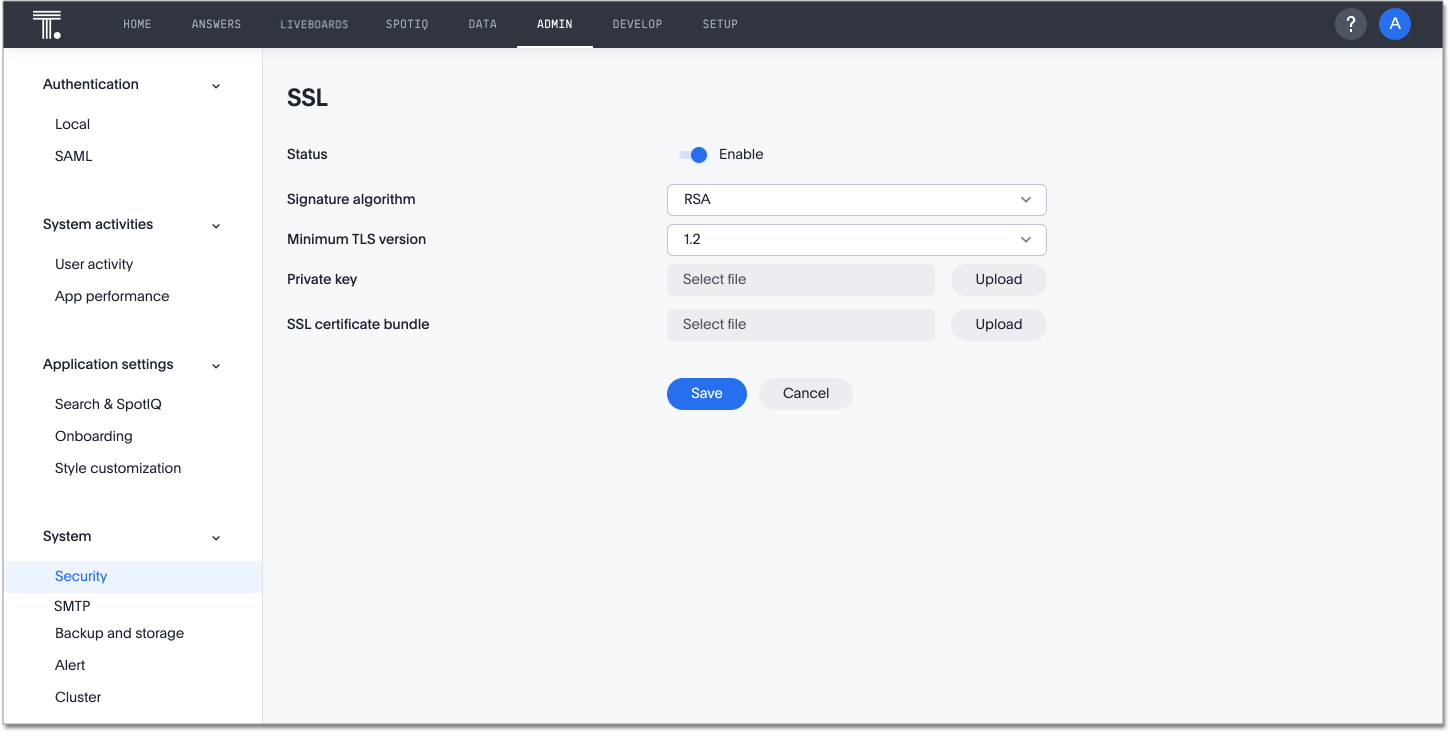The image size is (1450, 742).
Task: Open the DEVELOP section
Action: point(637,23)
